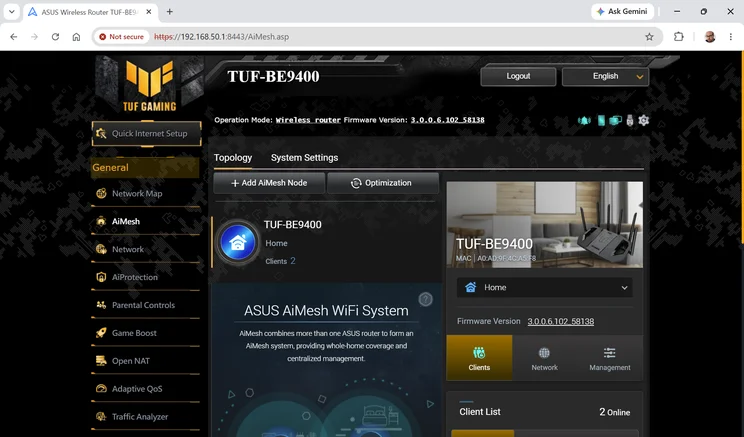This screenshot has width=744, height=437.
Task: Click the address bar URL
Action: coord(222,37)
